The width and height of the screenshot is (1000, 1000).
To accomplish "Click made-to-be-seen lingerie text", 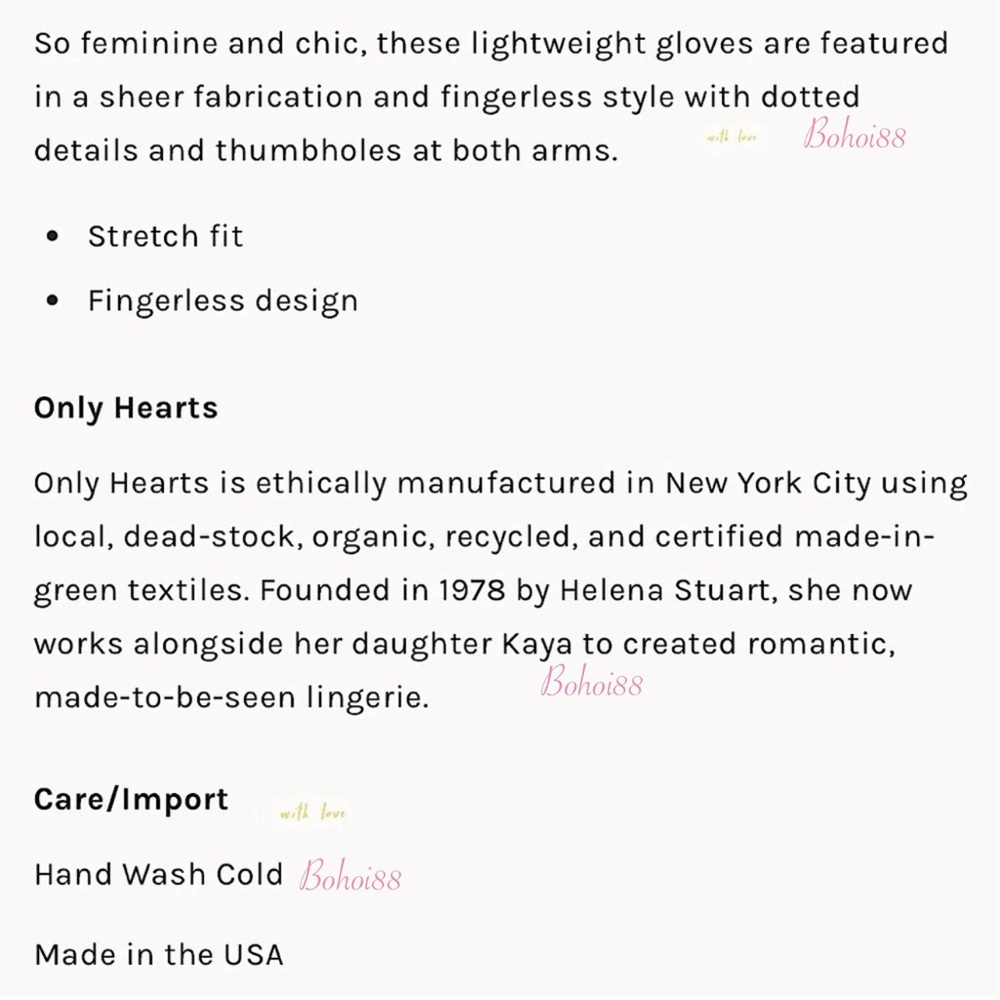I will 231,697.
